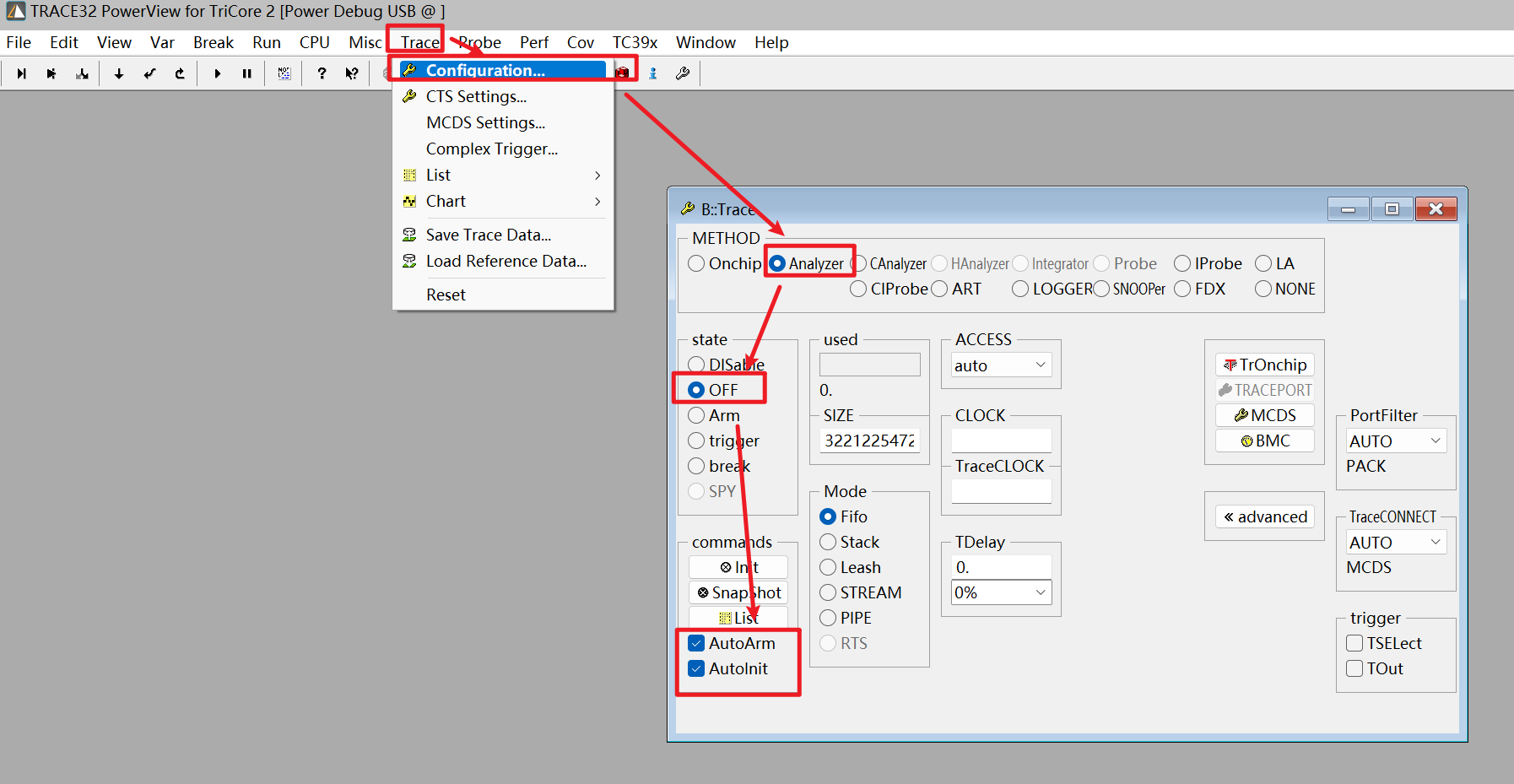Click the wrench icon in the B::Trace title bar
Viewport: 1514px width, 784px height.
click(688, 208)
